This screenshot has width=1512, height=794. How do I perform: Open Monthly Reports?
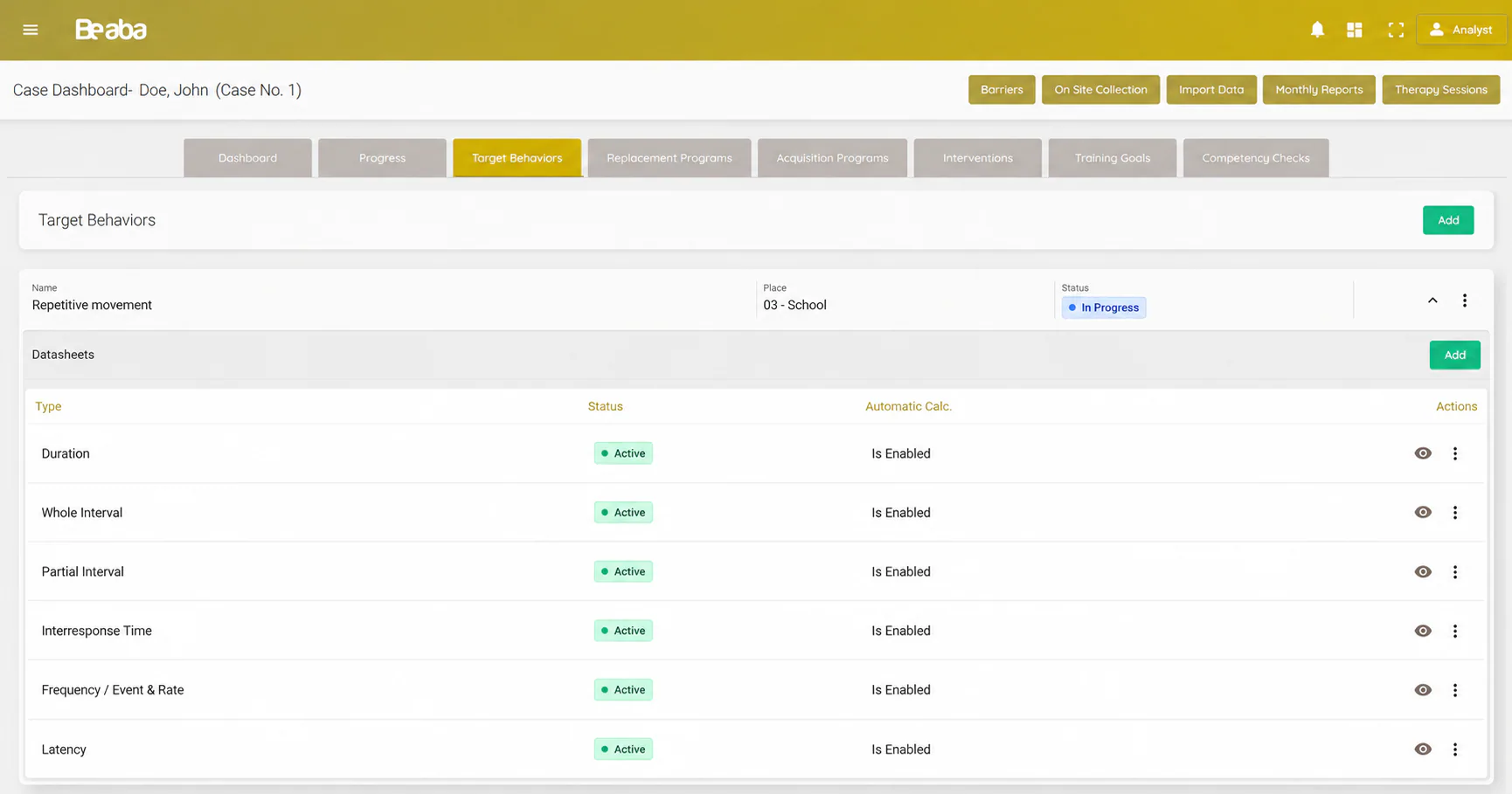pos(1319,90)
